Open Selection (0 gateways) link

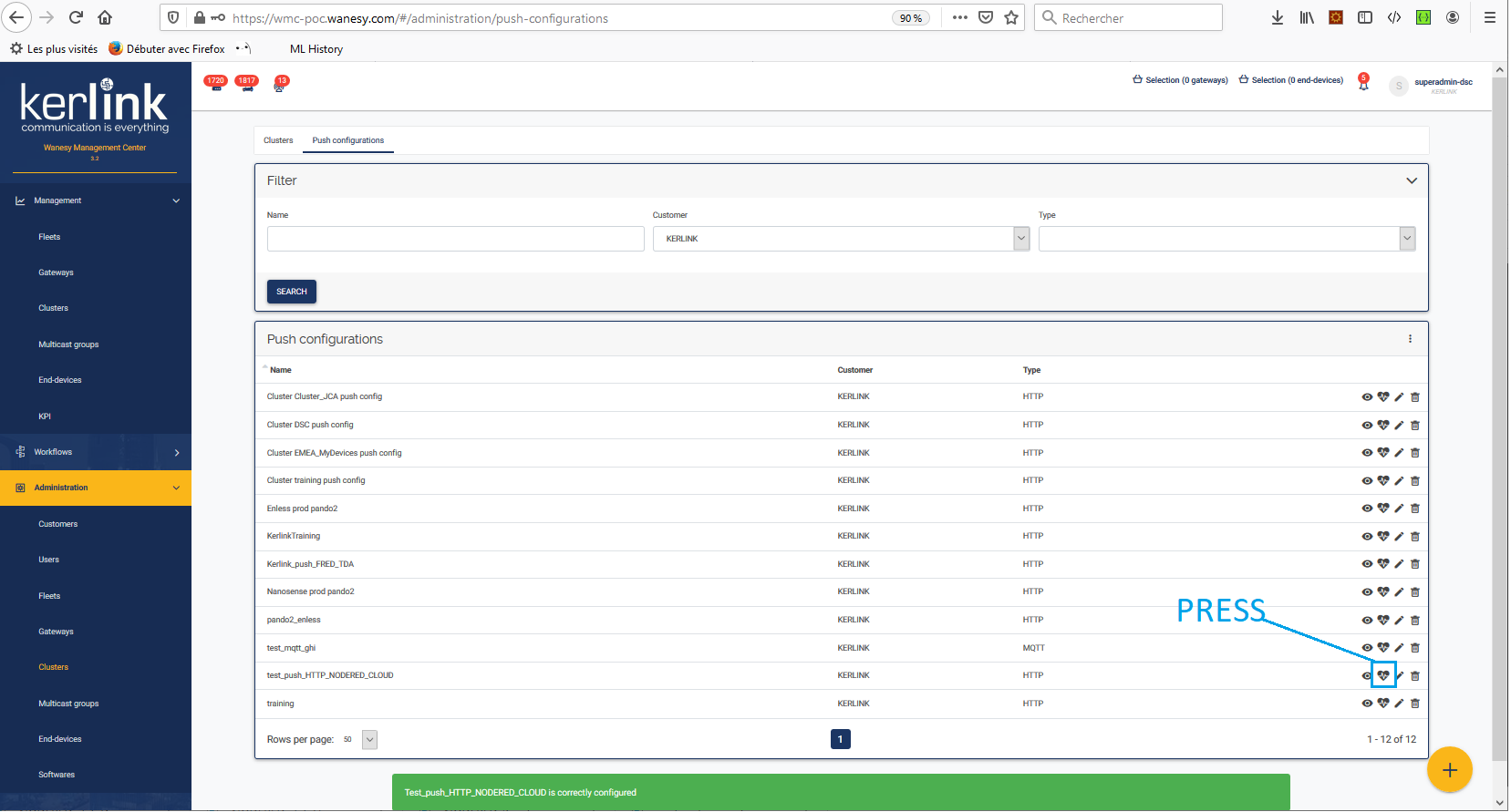pos(1181,80)
